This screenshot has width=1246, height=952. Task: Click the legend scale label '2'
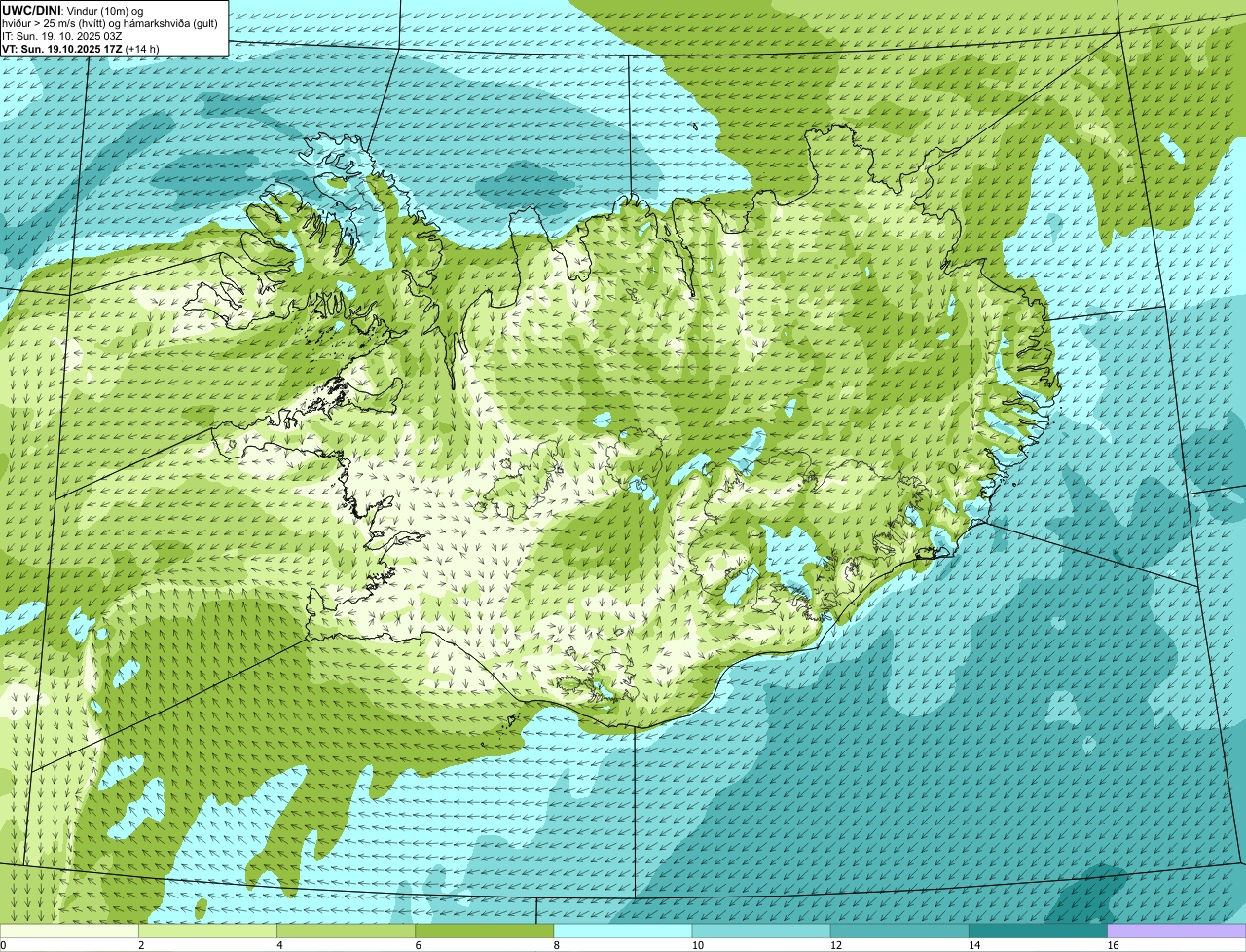pyautogui.click(x=141, y=945)
